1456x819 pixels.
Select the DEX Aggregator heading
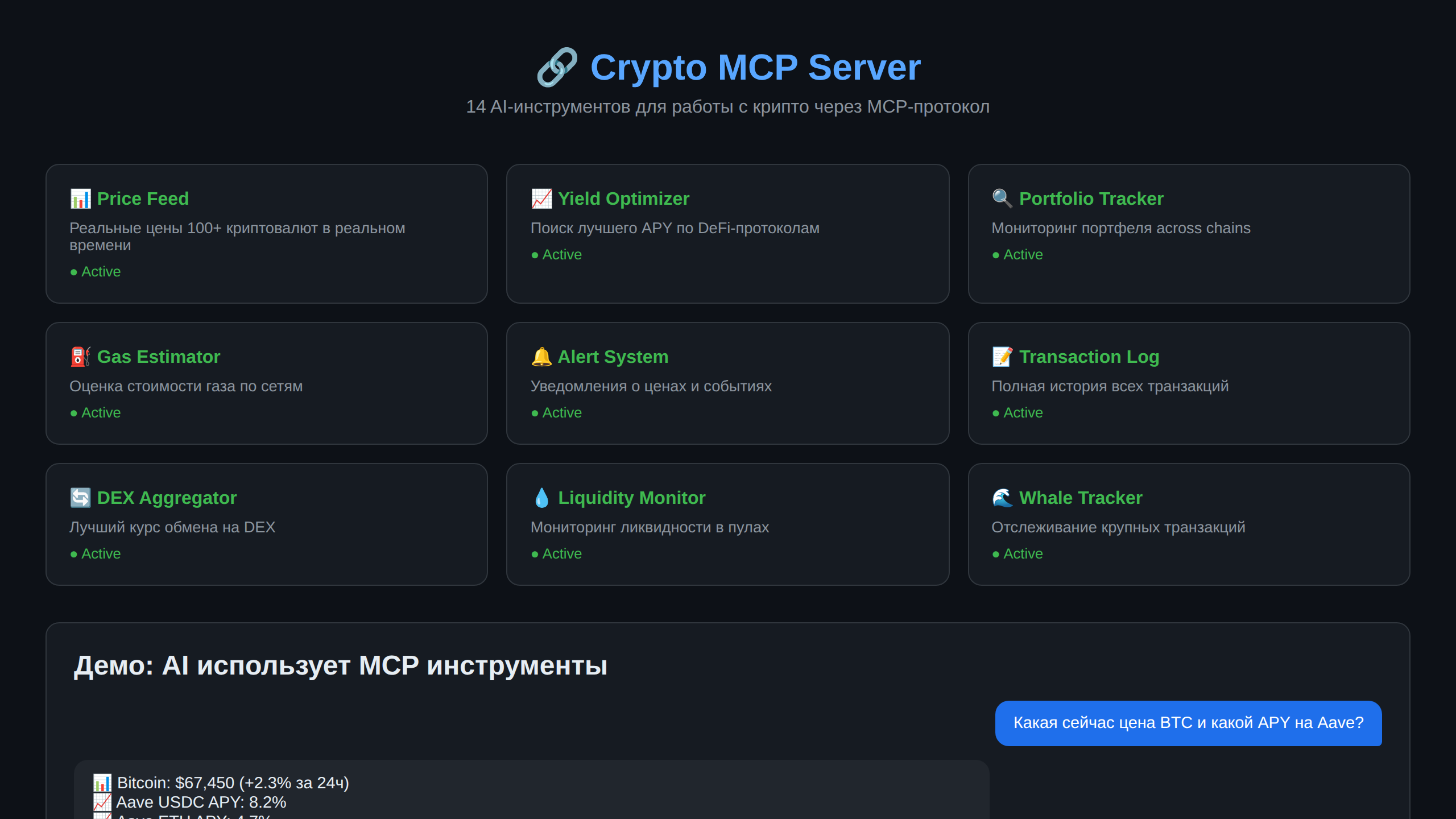(x=167, y=498)
